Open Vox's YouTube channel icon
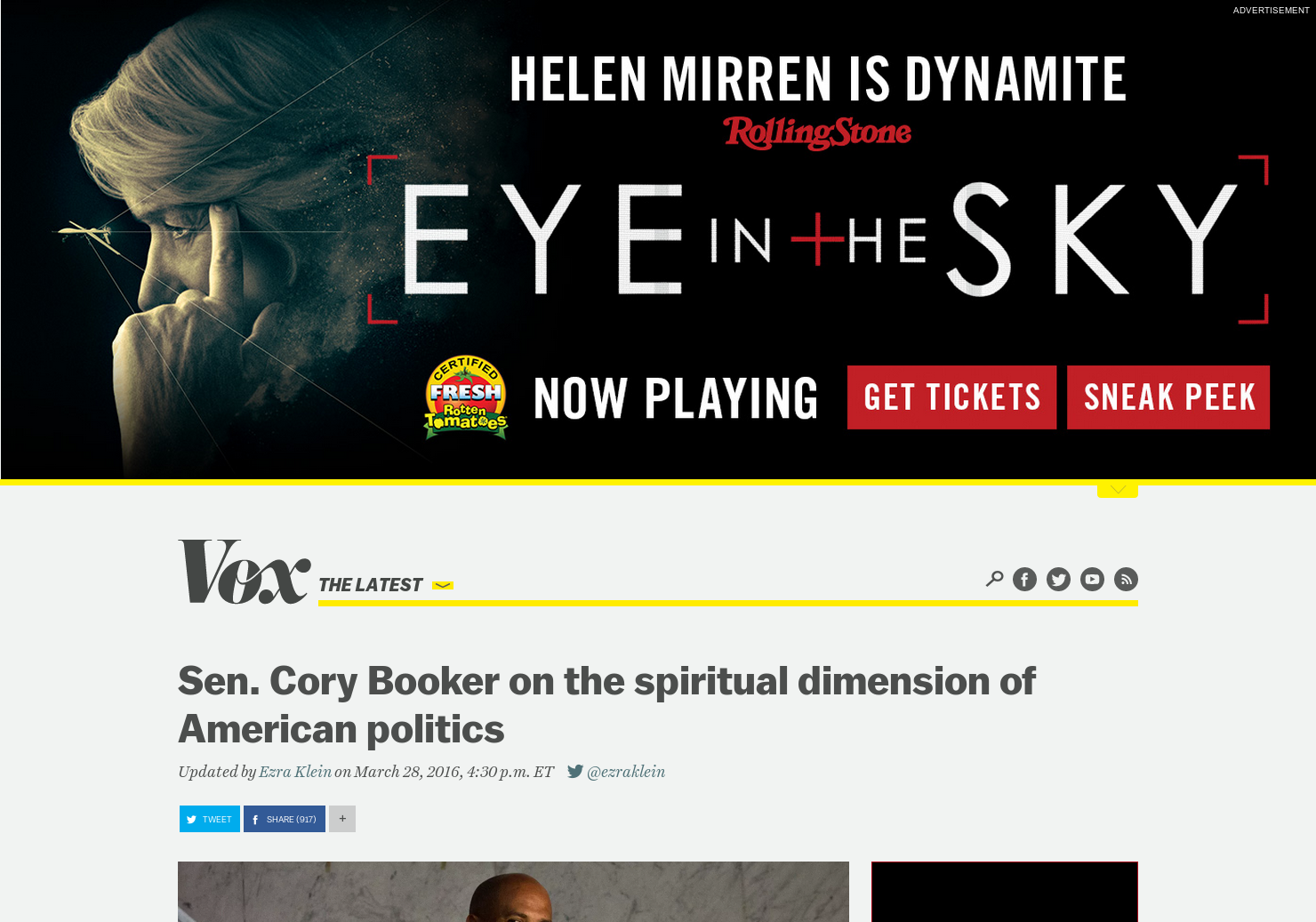The image size is (1316, 922). point(1092,580)
